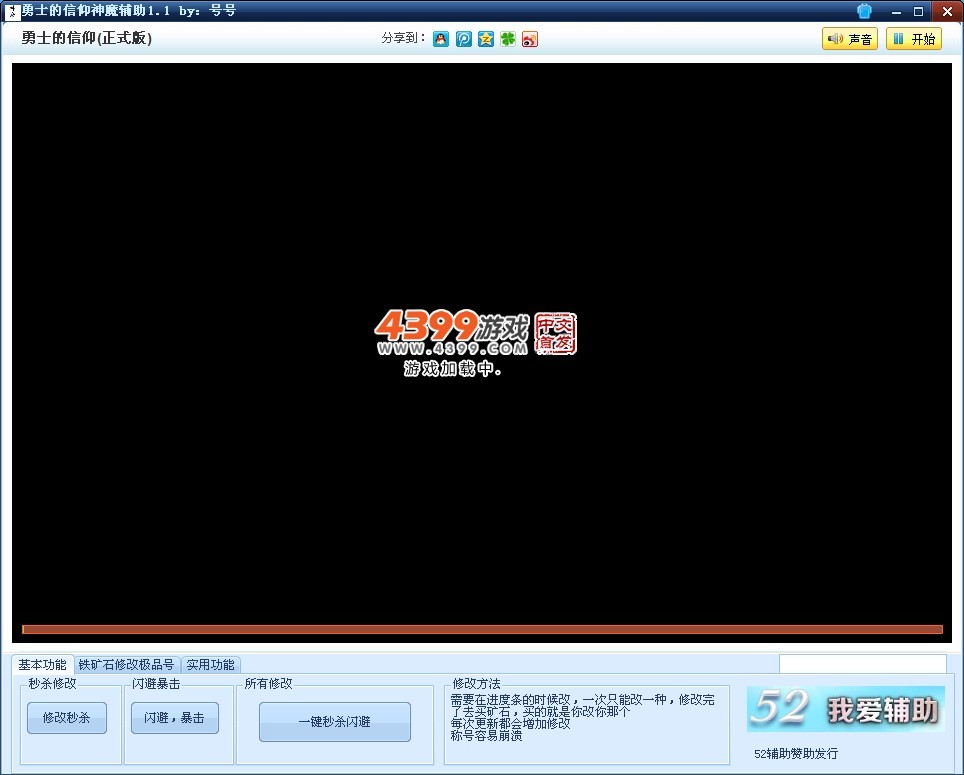Click the 修改方法 group label
The width and height of the screenshot is (964, 775).
[x=476, y=683]
